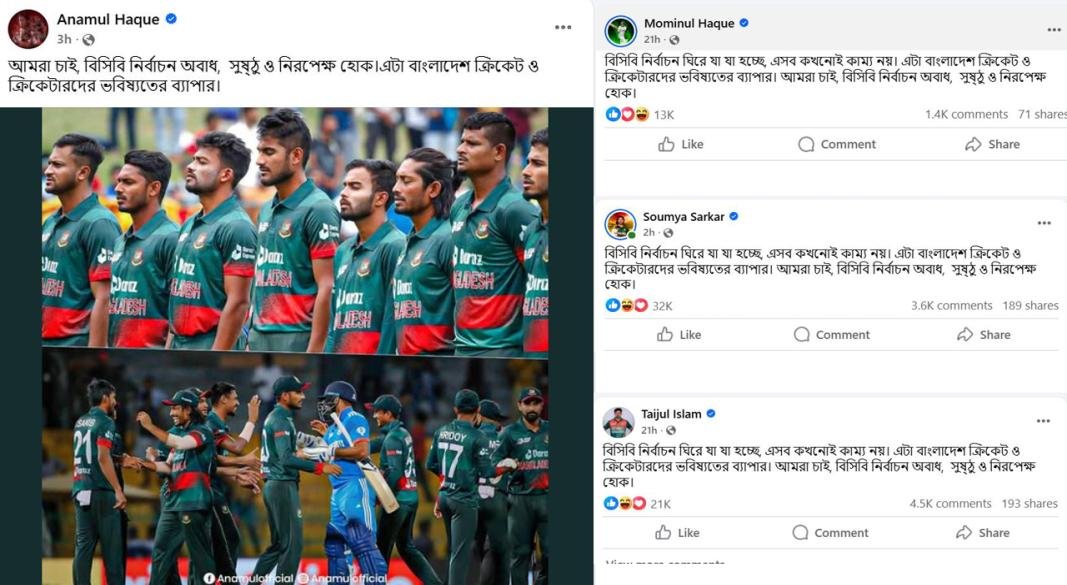Share Soumya Sarkar's post
The height and width of the screenshot is (585, 1067).
(984, 335)
